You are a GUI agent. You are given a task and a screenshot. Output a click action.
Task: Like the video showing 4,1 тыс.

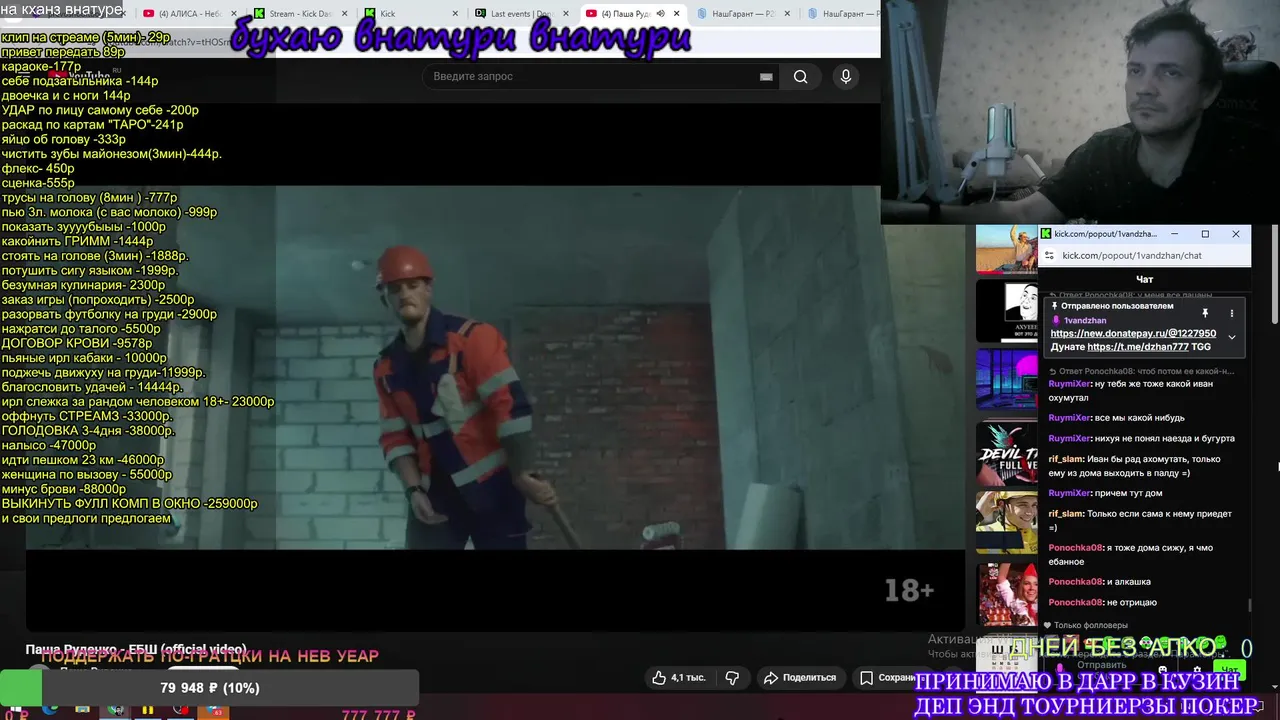point(679,677)
